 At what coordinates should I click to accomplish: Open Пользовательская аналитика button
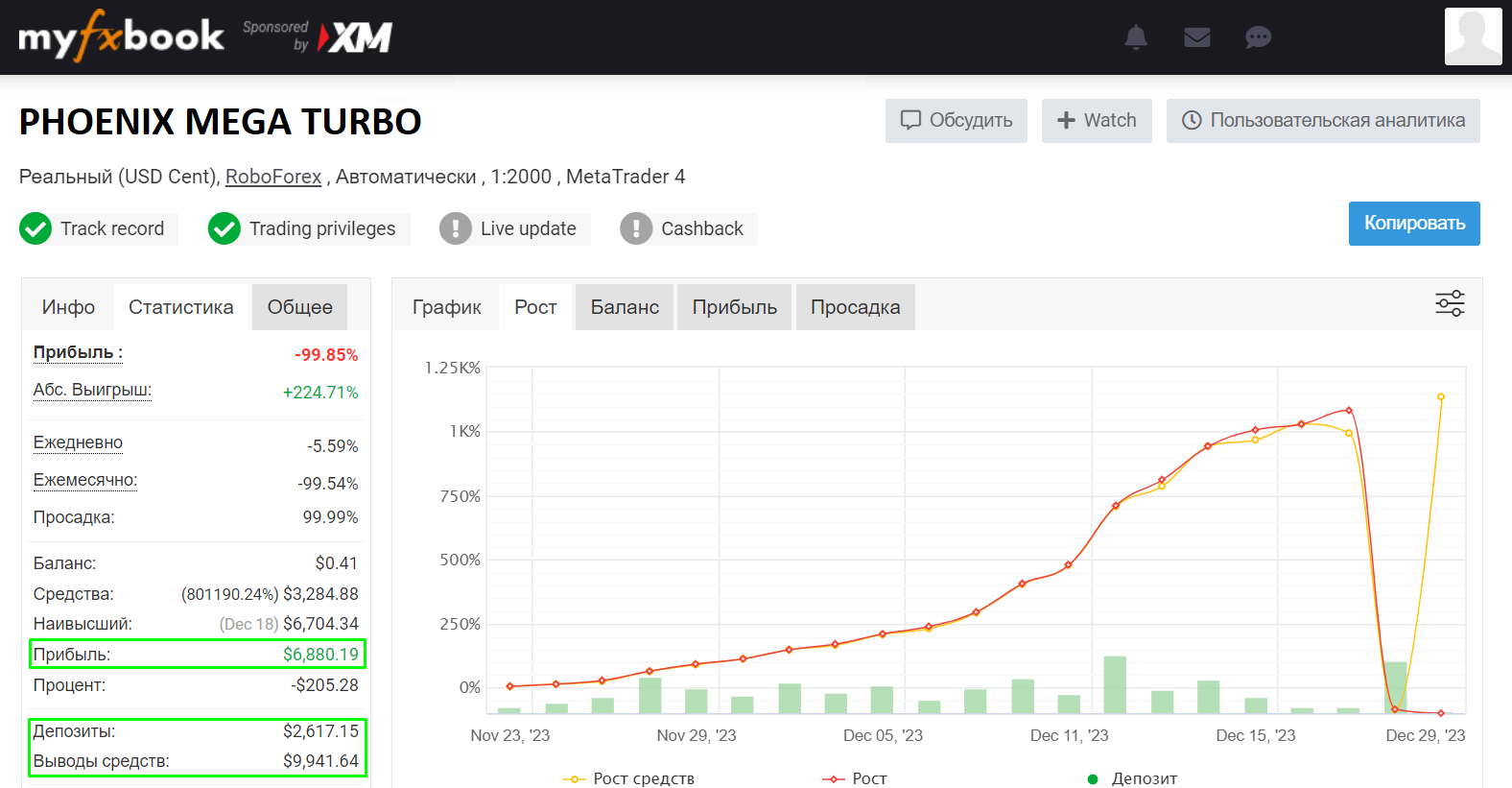(1323, 121)
